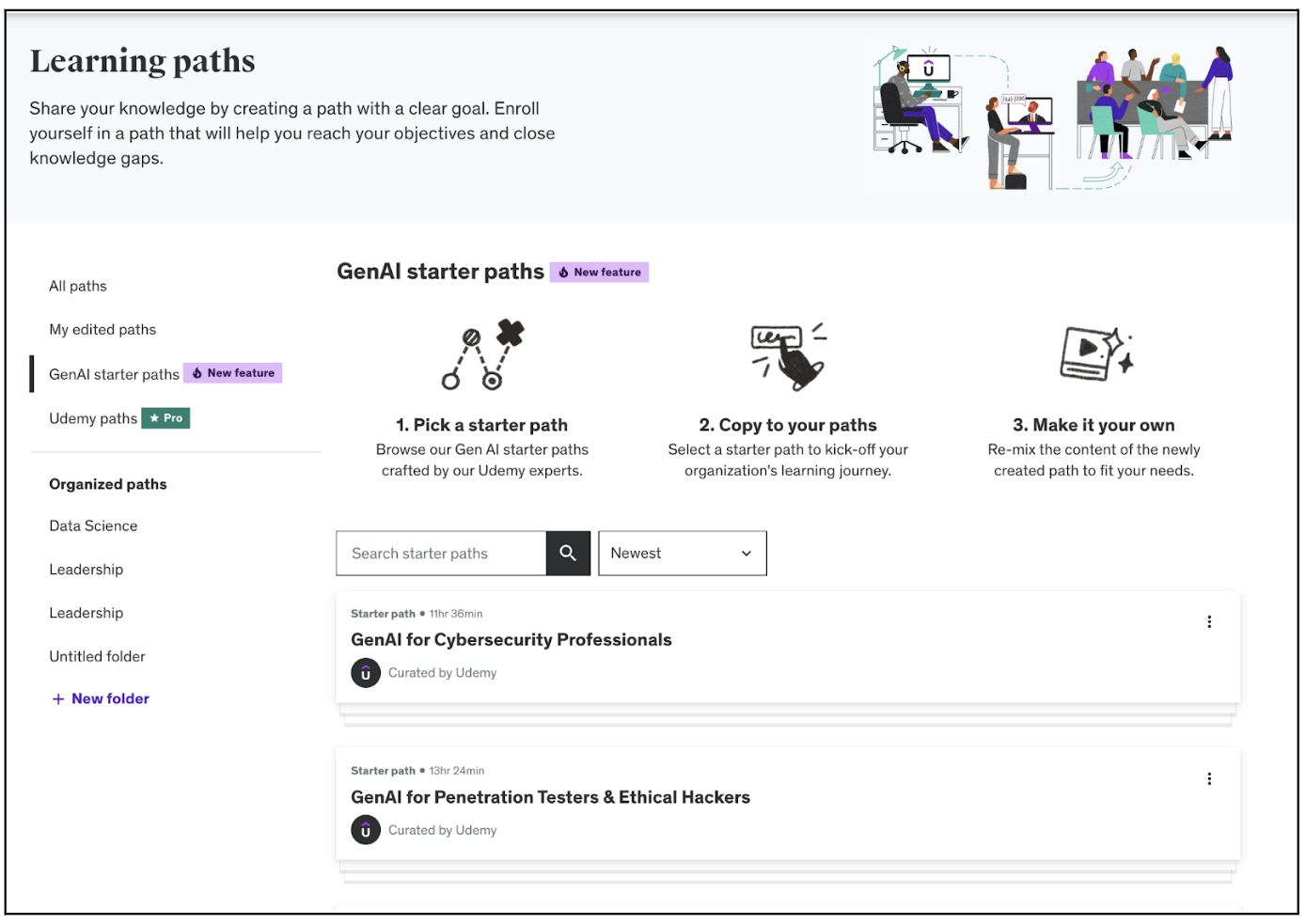Click the plus icon beside New folder

58,699
